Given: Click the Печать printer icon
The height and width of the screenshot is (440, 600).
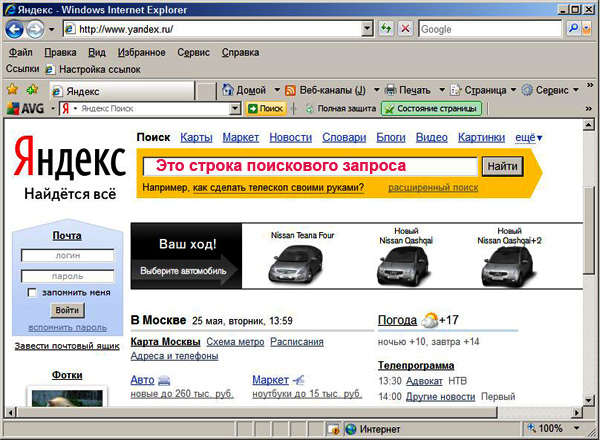Looking at the screenshot, I should pyautogui.click(x=390, y=90).
